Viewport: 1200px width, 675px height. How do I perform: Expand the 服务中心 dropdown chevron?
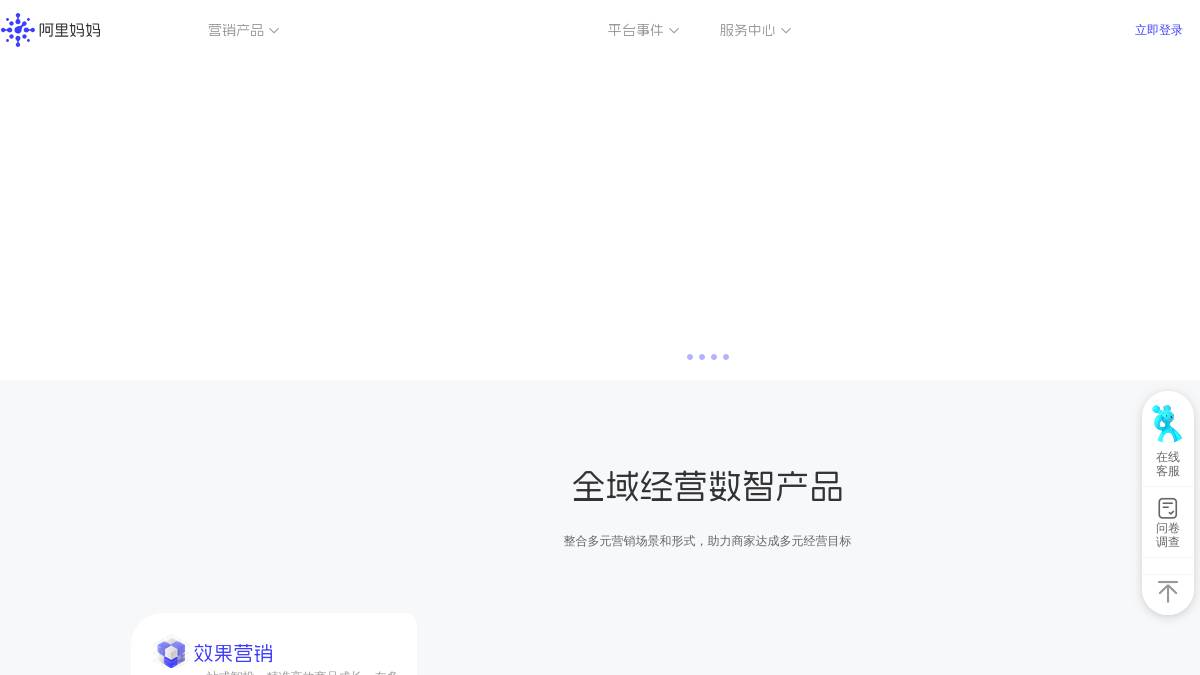pos(786,30)
